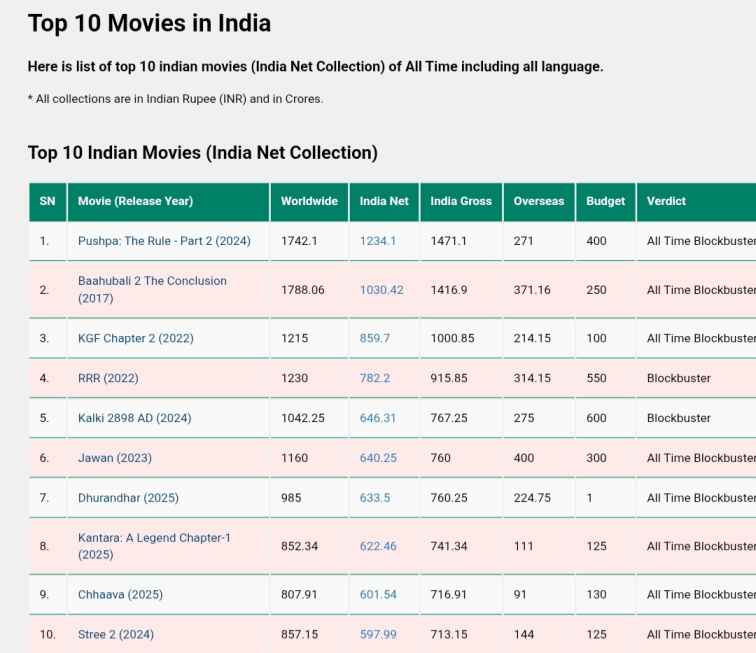
Task: Open the 646.31 India Net link
Action: click(378, 418)
